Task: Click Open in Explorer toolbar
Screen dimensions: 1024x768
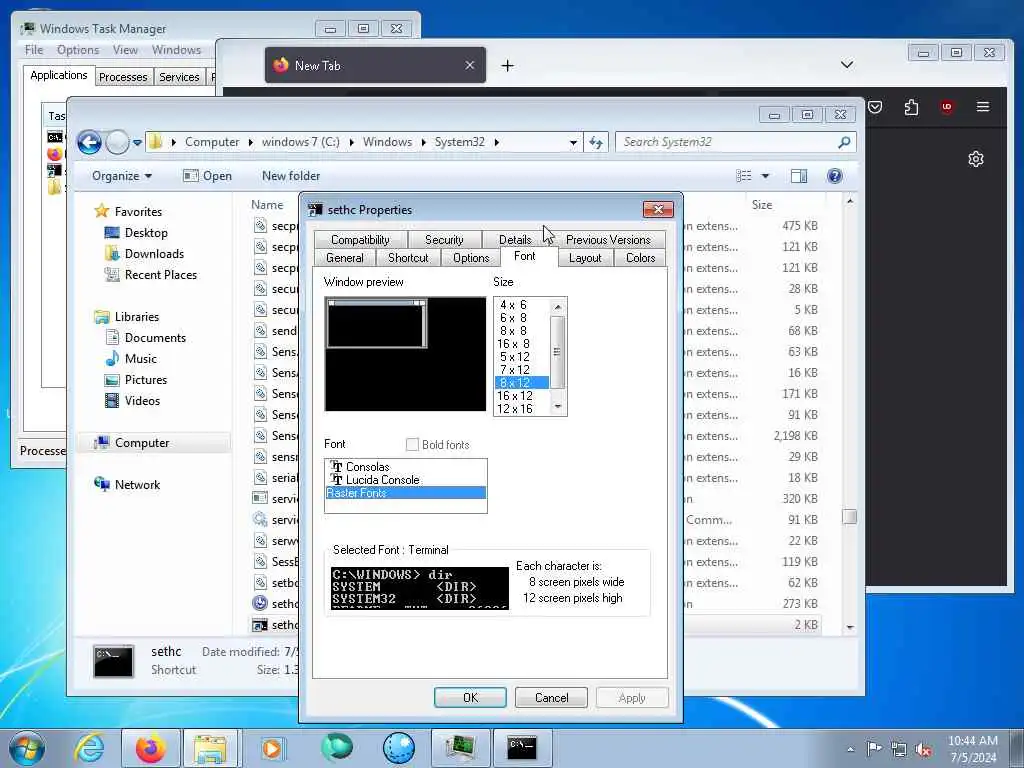Action: pyautogui.click(x=208, y=176)
